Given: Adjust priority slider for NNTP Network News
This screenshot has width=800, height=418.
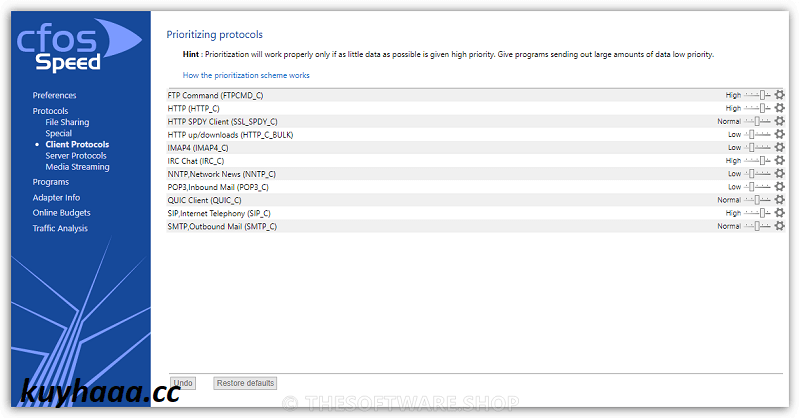Looking at the screenshot, I should tap(757, 174).
